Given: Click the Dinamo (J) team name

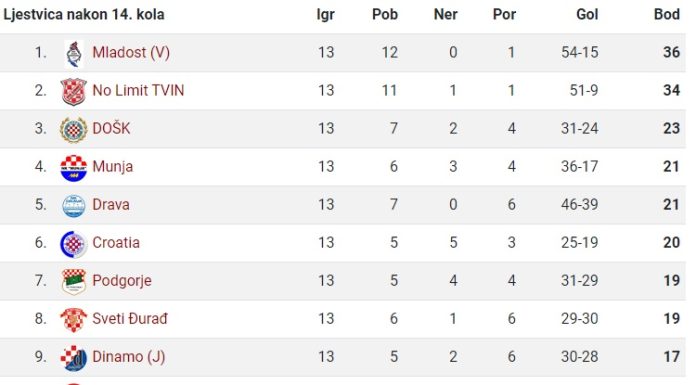Looking at the screenshot, I should click(129, 357).
